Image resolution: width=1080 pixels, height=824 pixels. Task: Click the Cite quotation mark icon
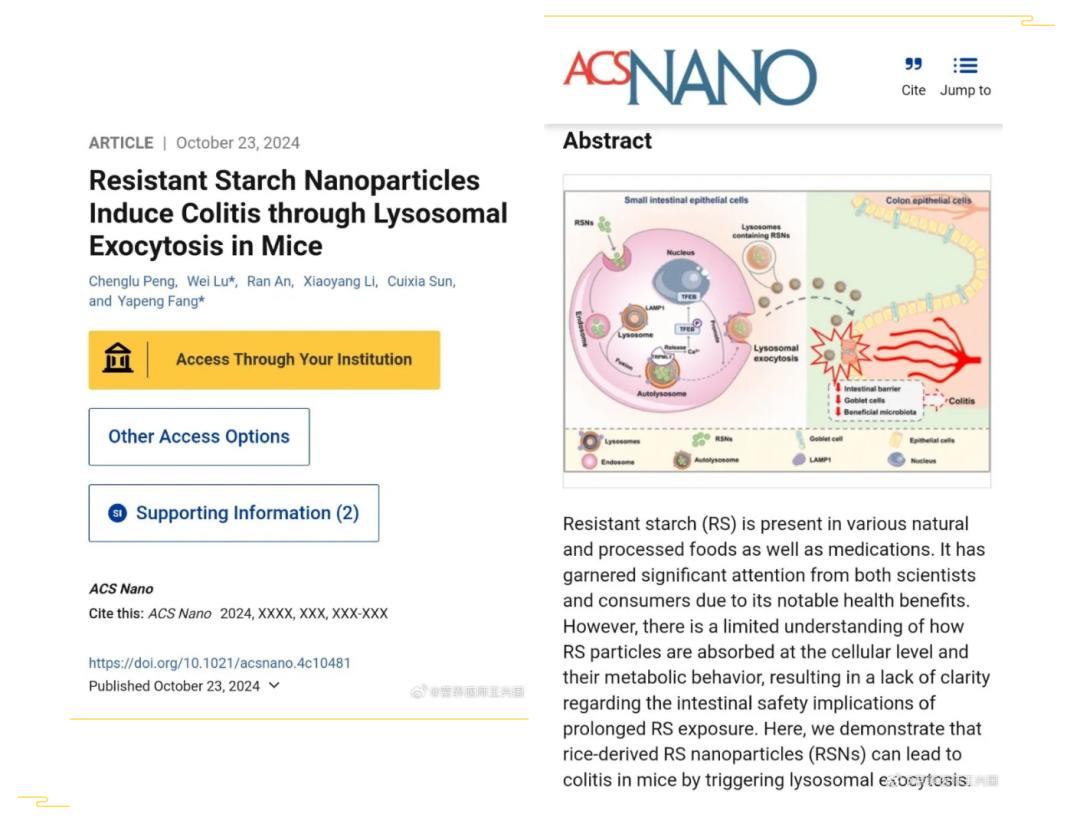(913, 65)
